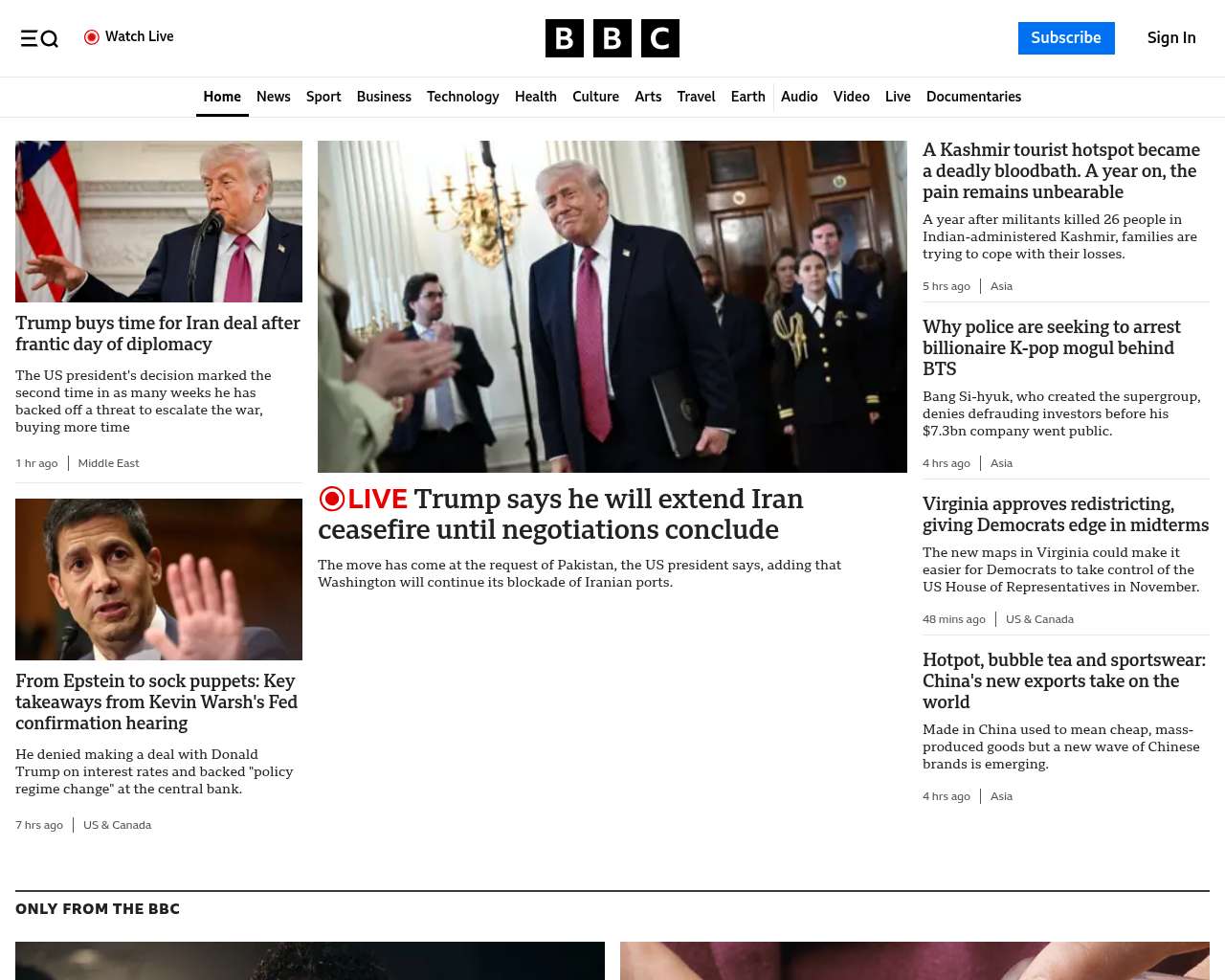Click Middle East category tag

[x=108, y=463]
